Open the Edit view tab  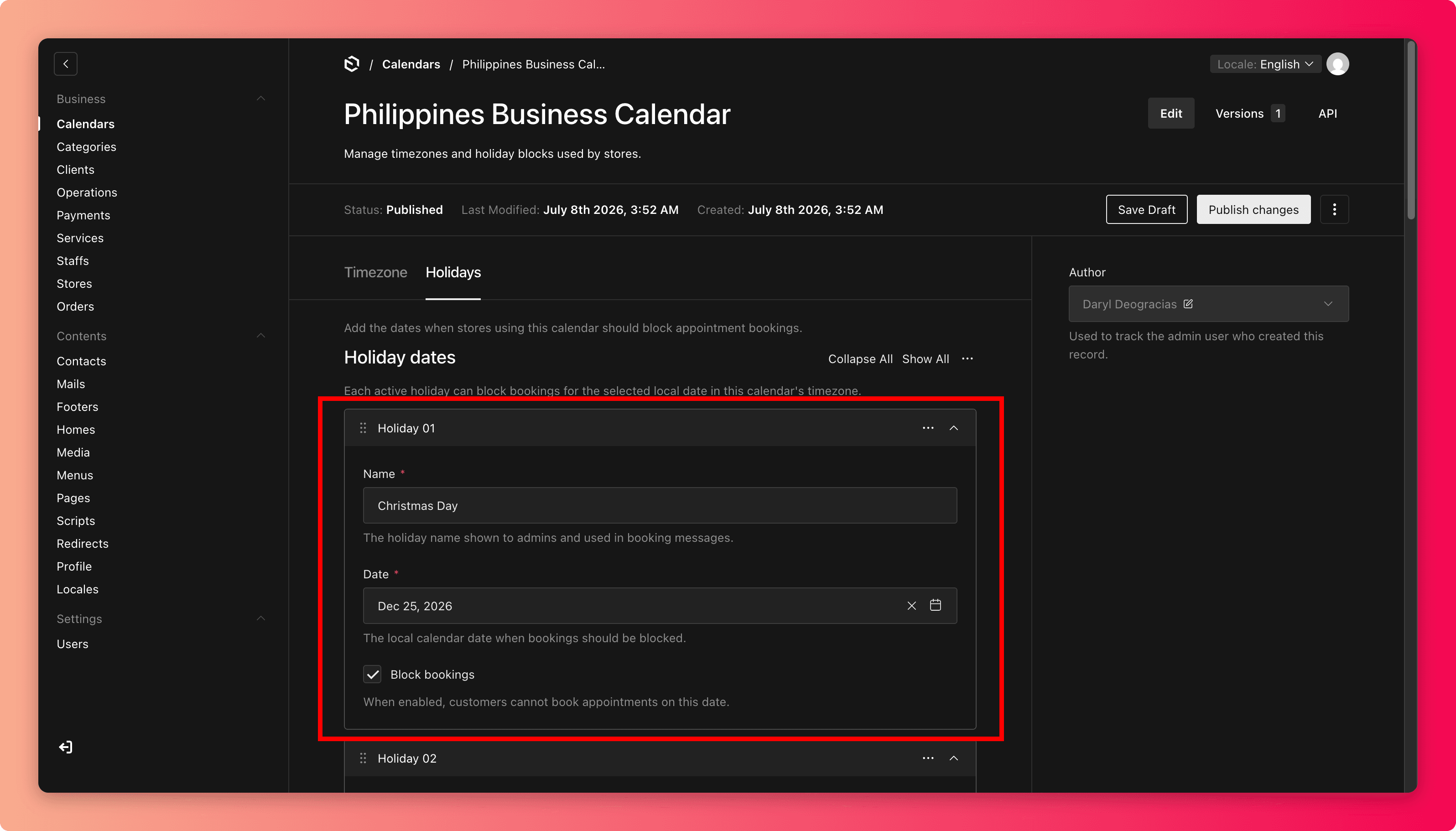tap(1170, 113)
